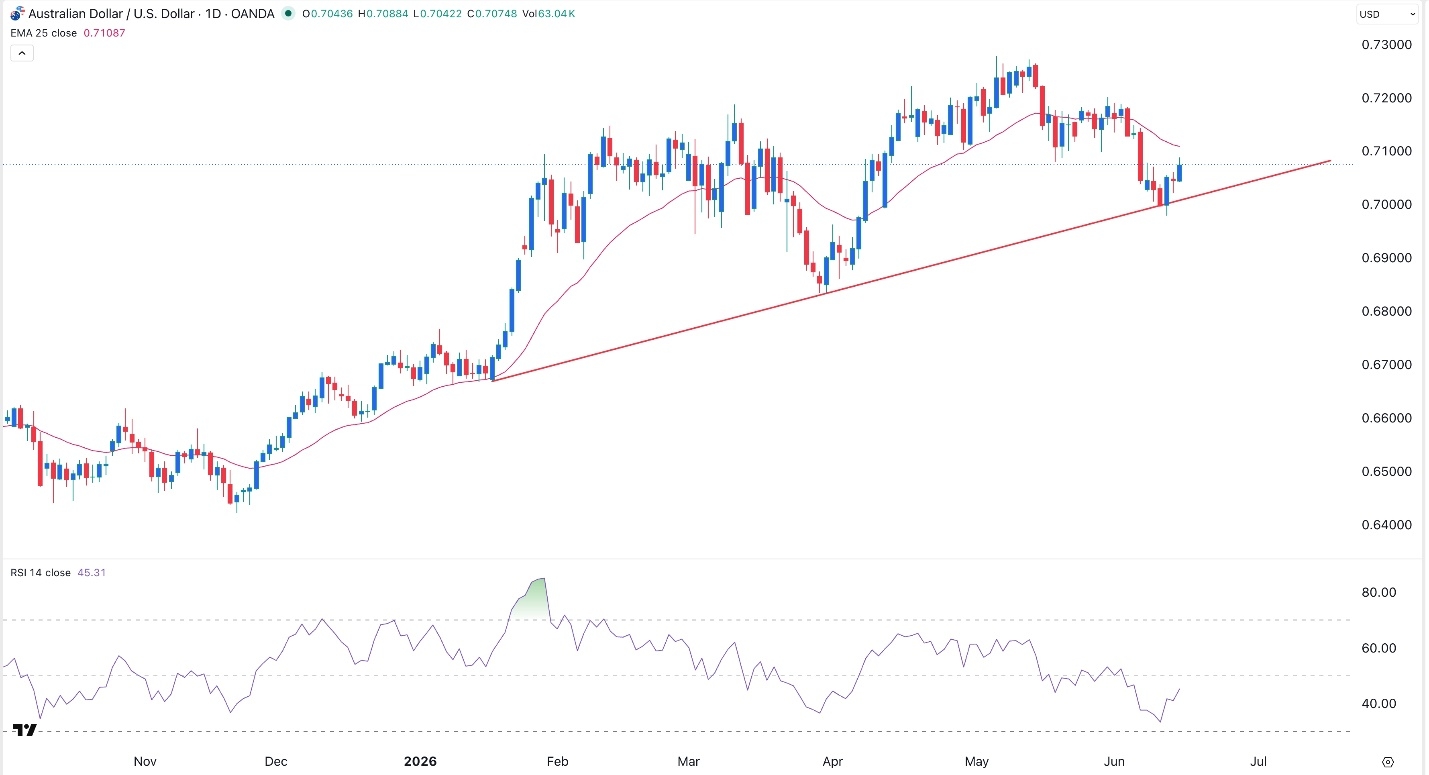1429x775 pixels.
Task: Open chart settings gear on time axis
Action: [1387, 762]
